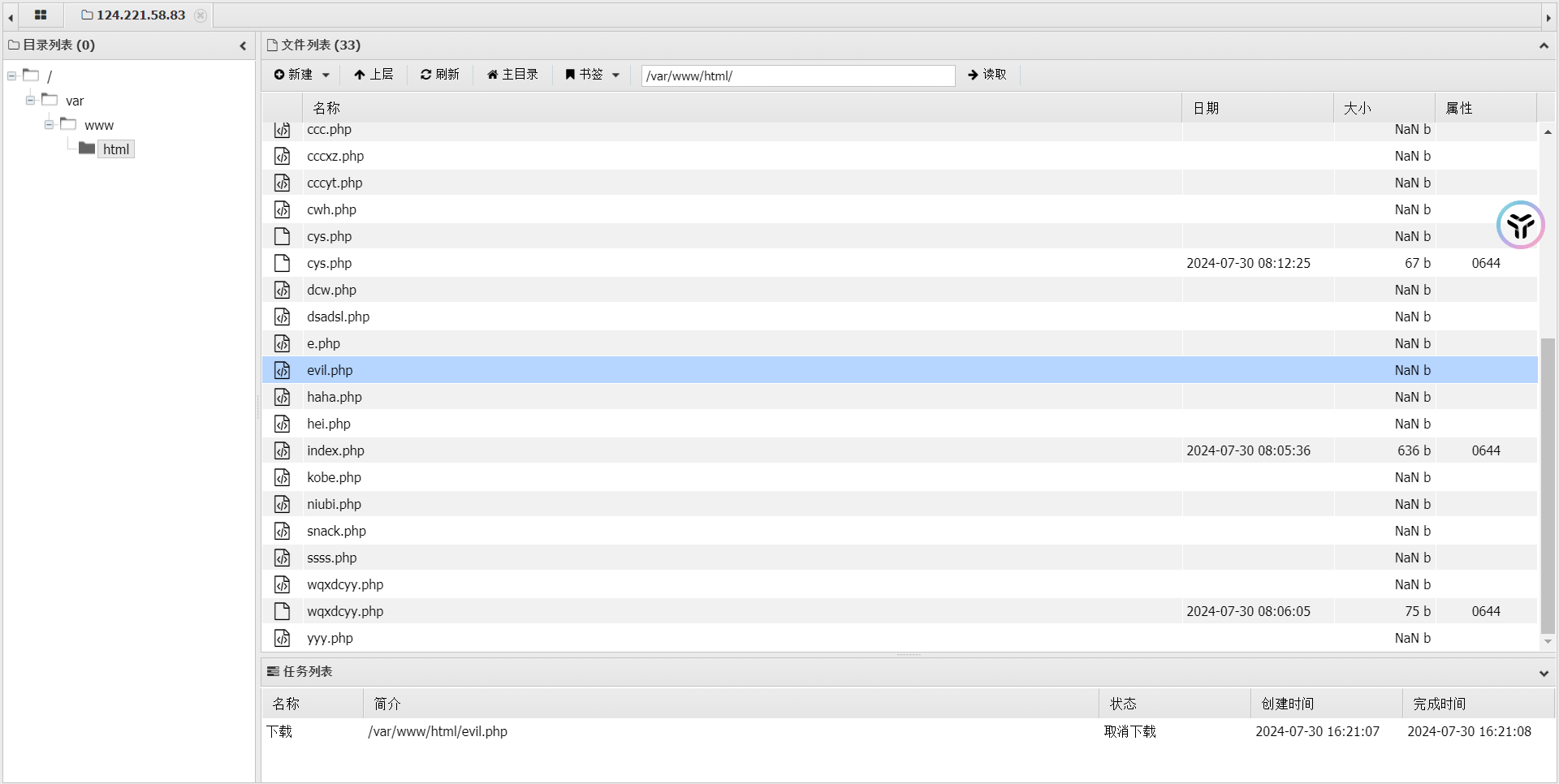Select the index.php file name
The image size is (1559, 784).
pos(335,450)
